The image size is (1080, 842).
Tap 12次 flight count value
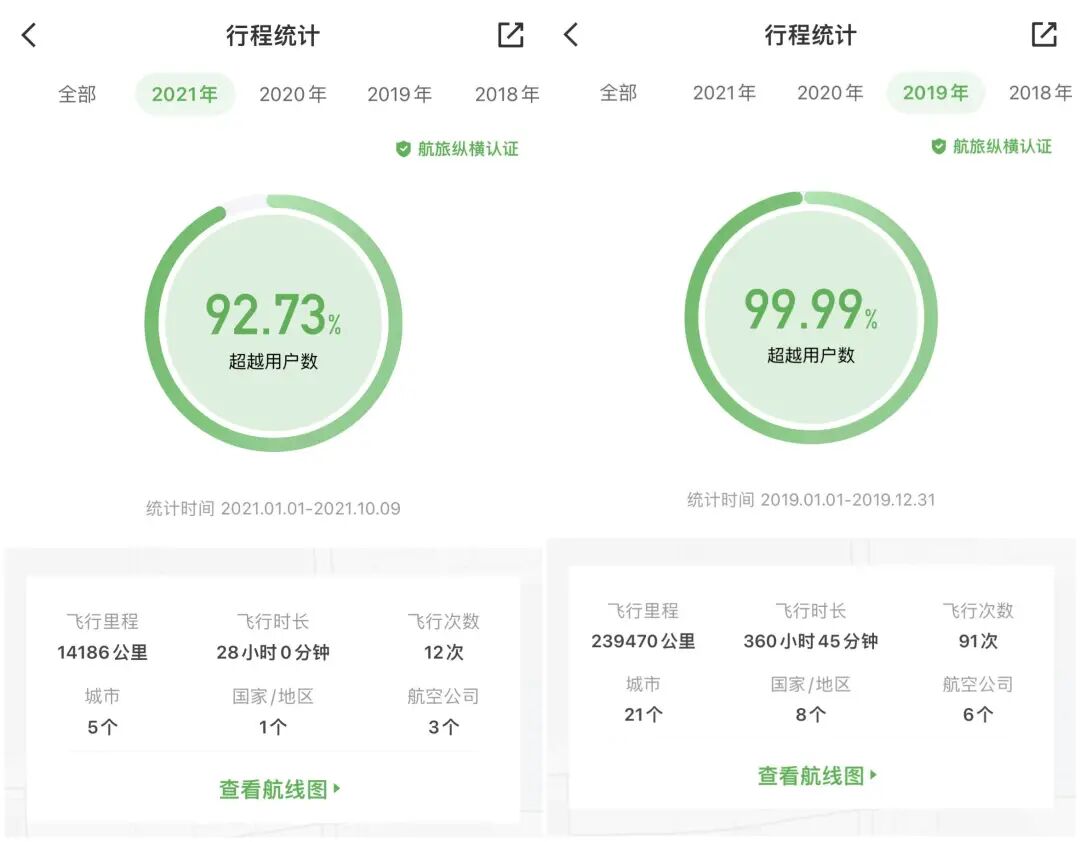pos(444,652)
